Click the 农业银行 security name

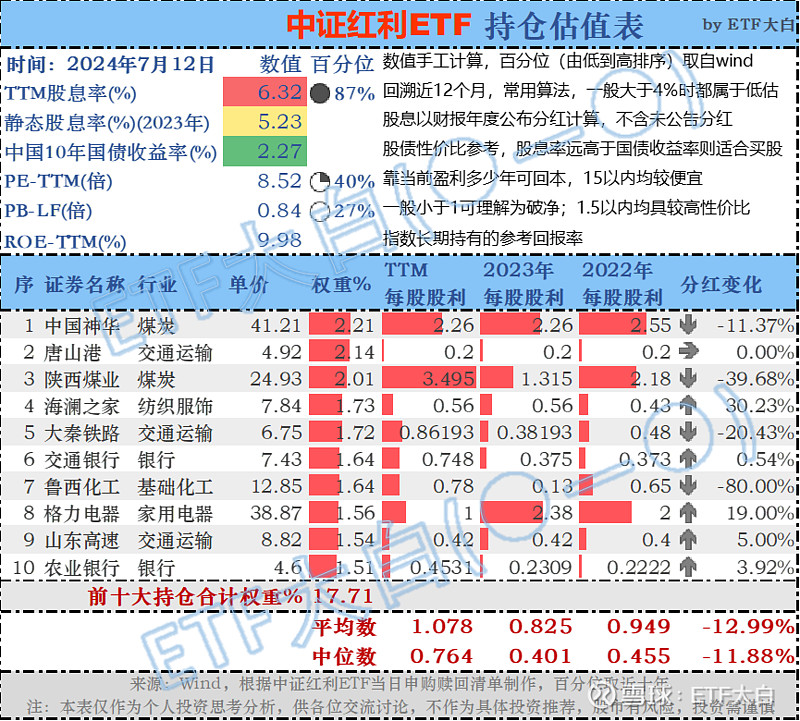pyautogui.click(x=82, y=567)
